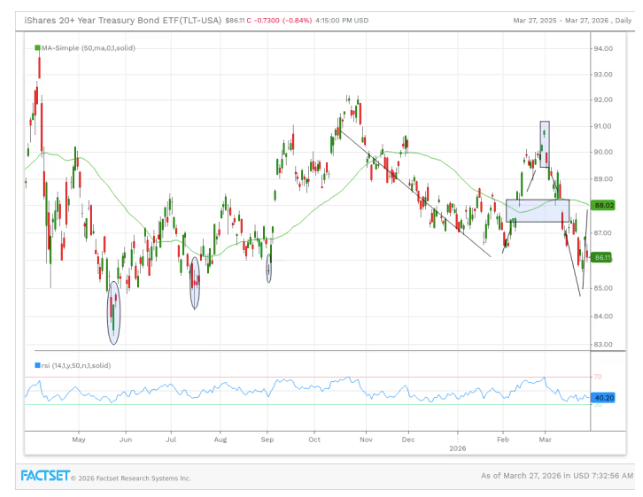643x497 pixels.
Task: Click the FactSet logo
Action: point(45,476)
